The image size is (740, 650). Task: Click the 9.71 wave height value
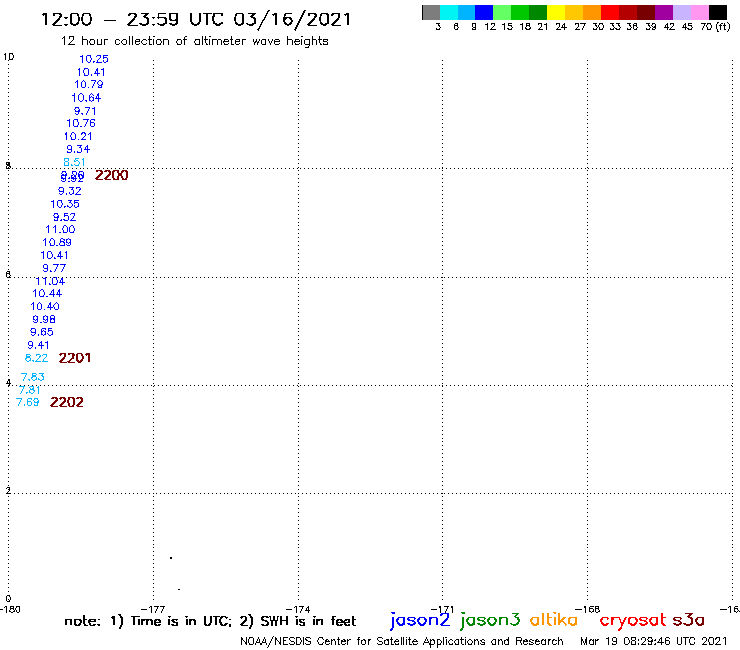coord(85,111)
